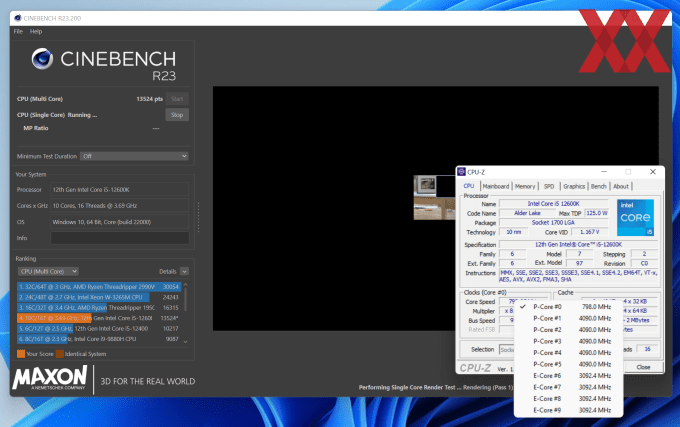
Task: Open the CPU (Multi Core) ranking dropdown
Action: (x=48, y=271)
